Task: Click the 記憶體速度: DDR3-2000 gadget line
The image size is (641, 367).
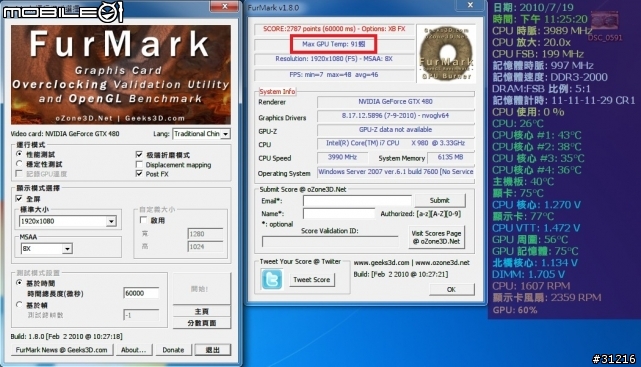Action: tap(550, 77)
